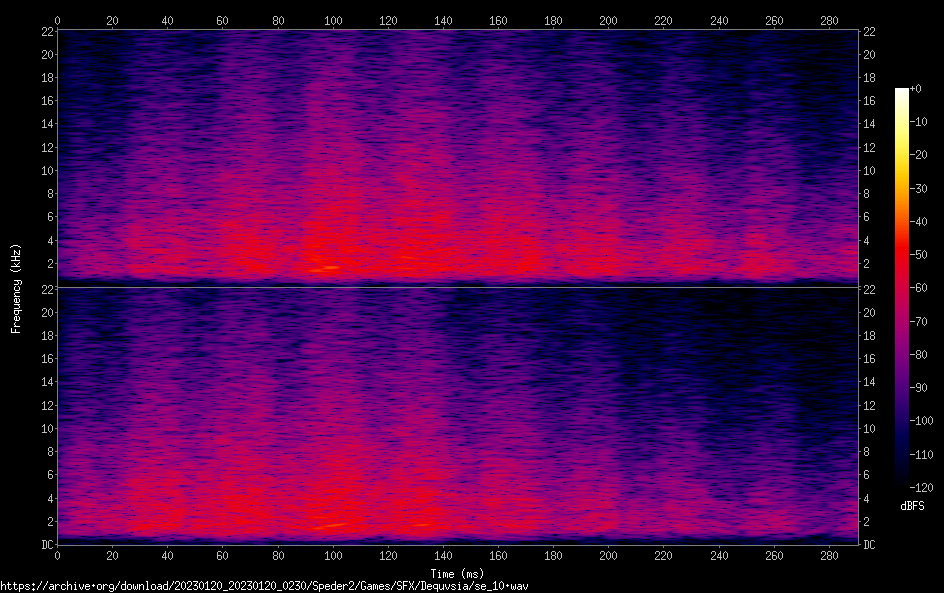Click the 10 kHz left tick of lower channel
The image size is (944, 593).
coord(45,429)
